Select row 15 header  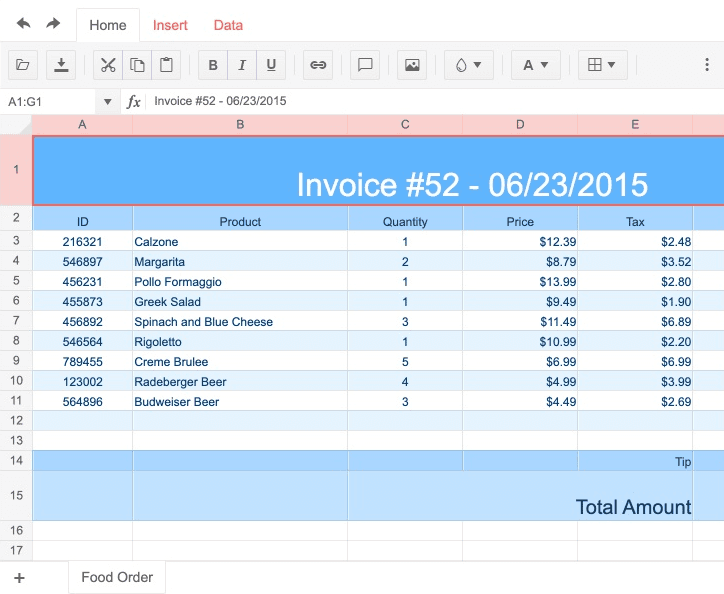pyautogui.click(x=16, y=495)
